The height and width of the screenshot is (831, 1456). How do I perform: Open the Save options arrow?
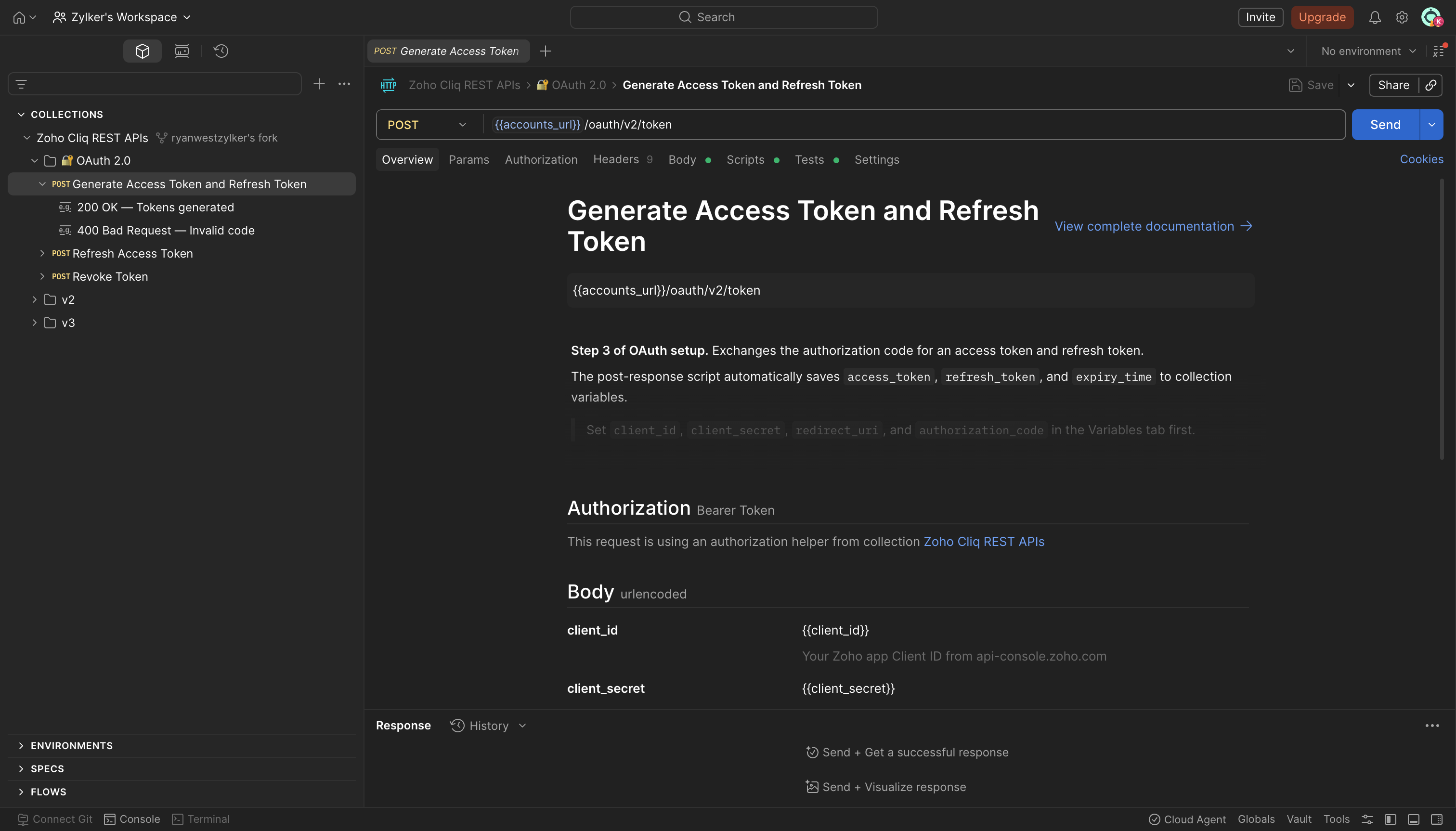(x=1351, y=85)
